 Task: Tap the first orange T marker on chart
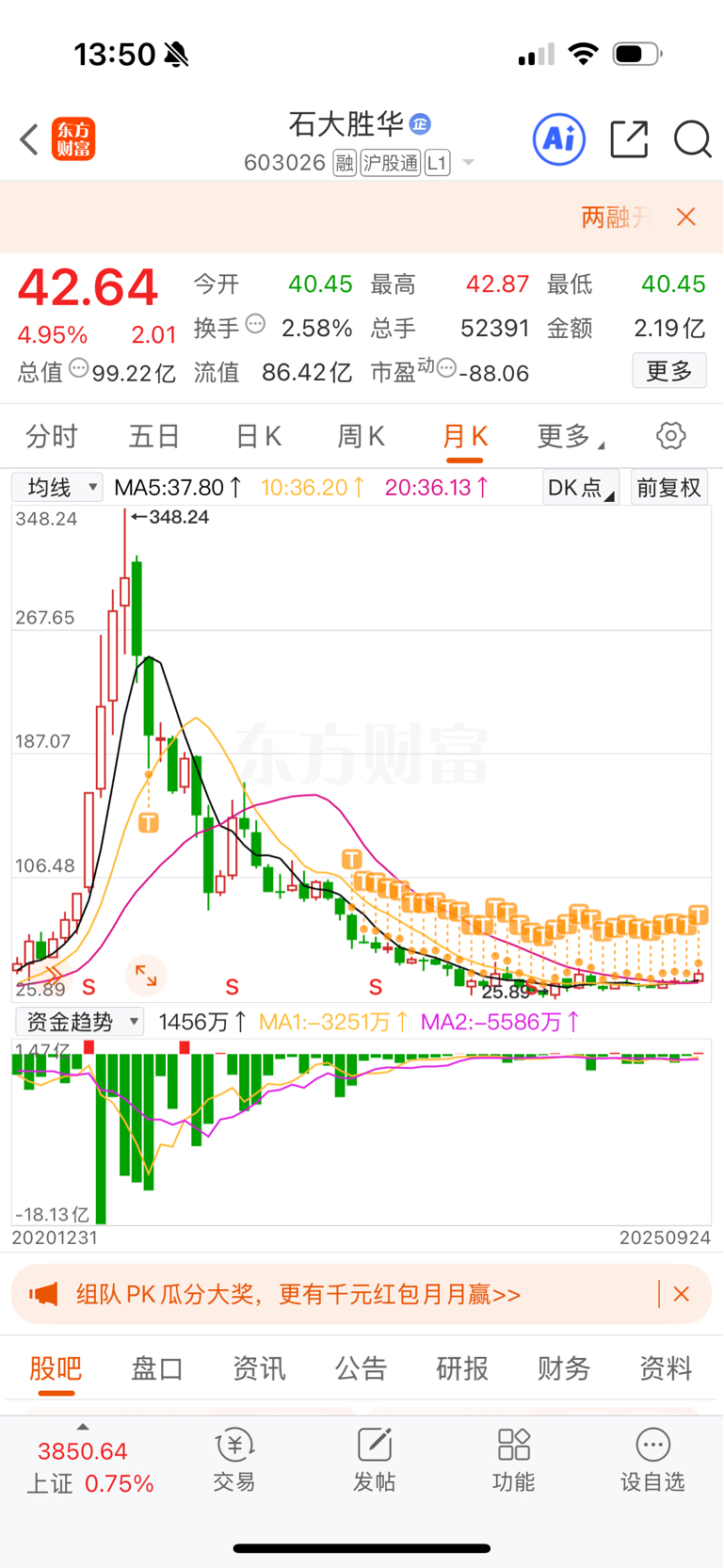tap(149, 823)
